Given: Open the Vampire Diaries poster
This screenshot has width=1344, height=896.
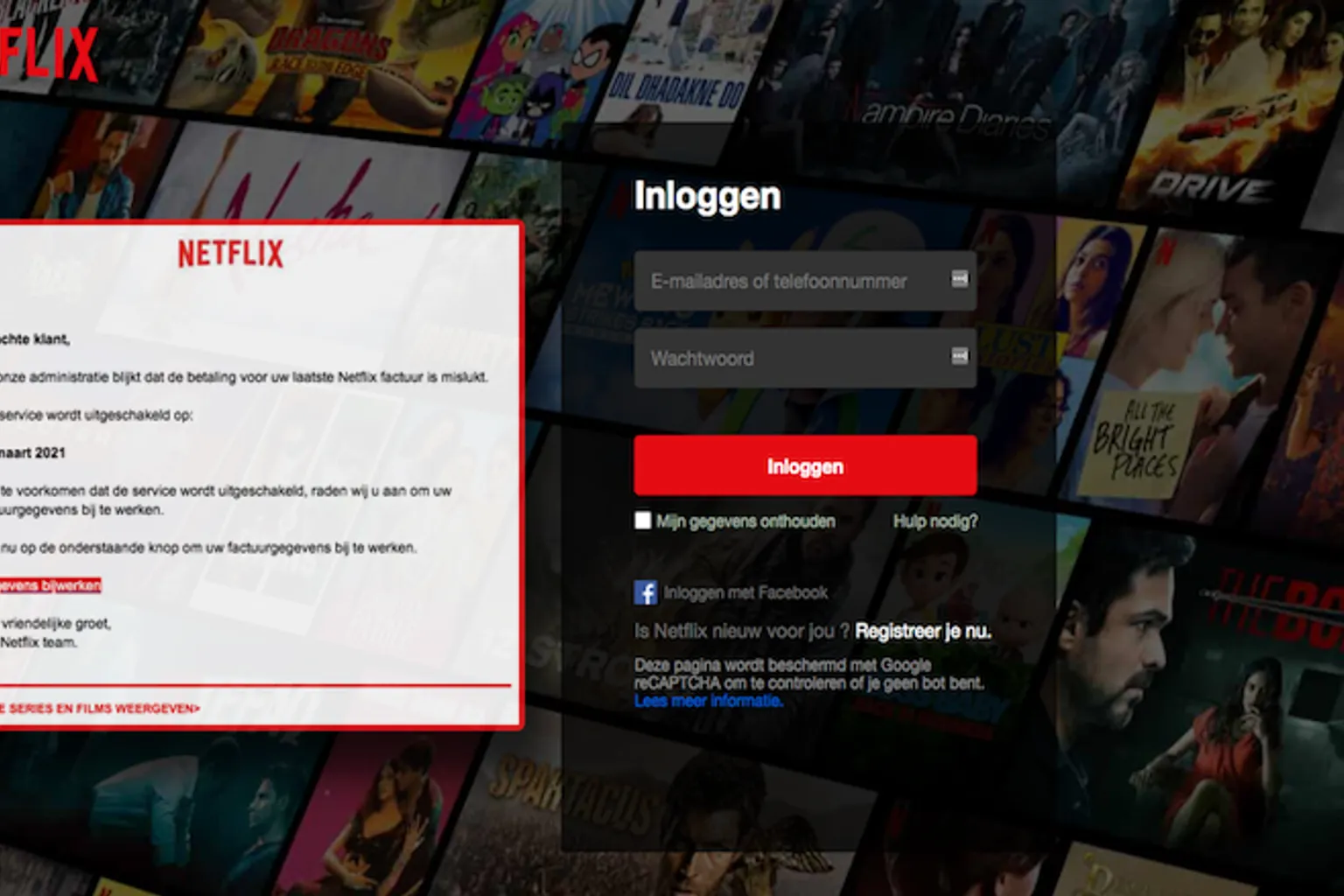Looking at the screenshot, I should [954, 105].
